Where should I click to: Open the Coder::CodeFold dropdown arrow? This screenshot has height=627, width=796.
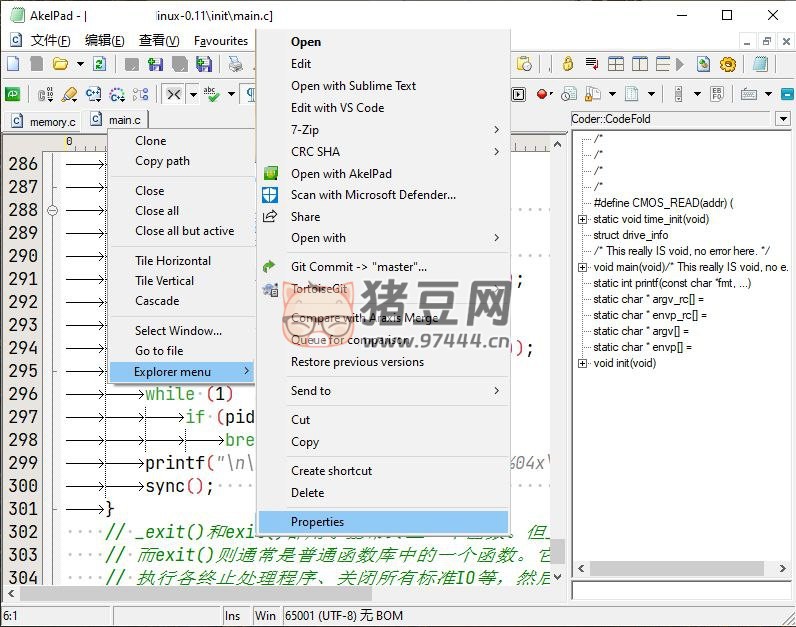(x=782, y=119)
